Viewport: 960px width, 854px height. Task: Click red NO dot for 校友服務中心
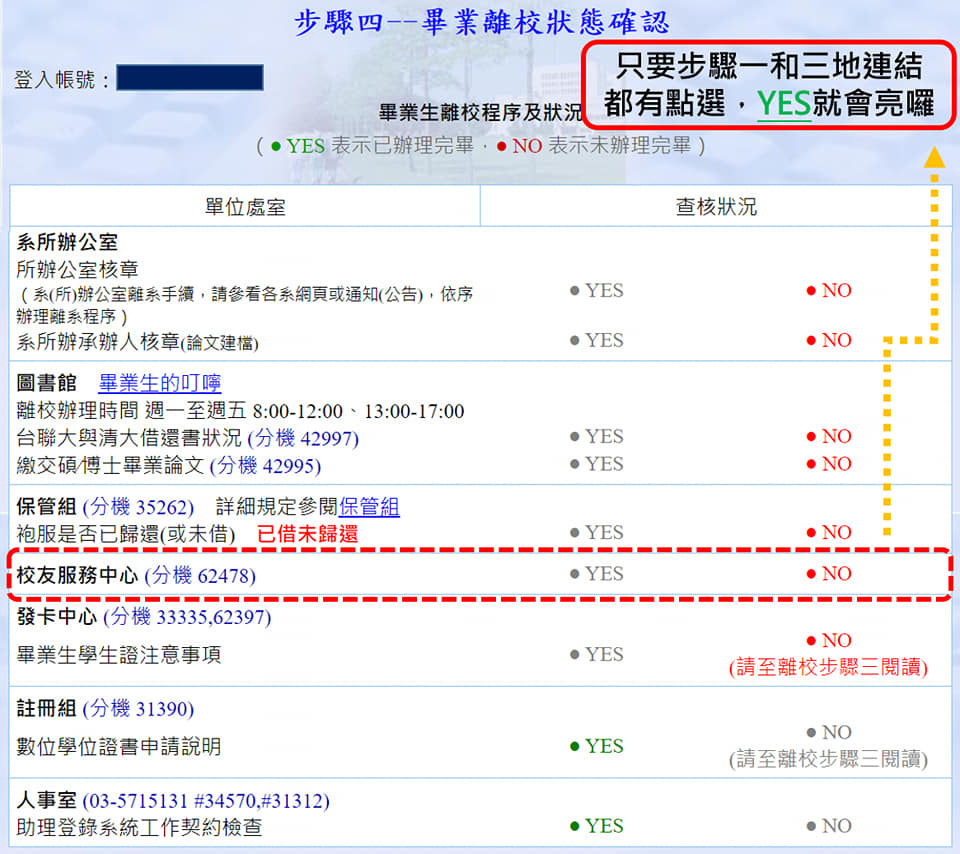(x=811, y=574)
